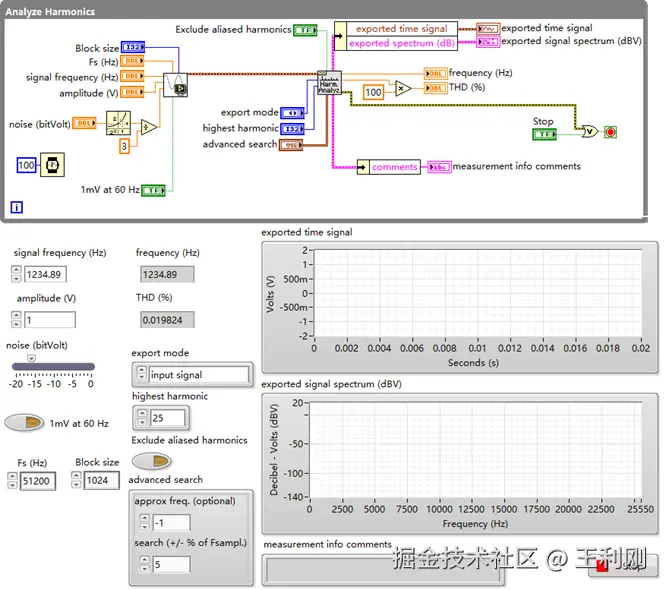Click the loop stop condition terminal
This screenshot has height=590, width=666.
610,132
